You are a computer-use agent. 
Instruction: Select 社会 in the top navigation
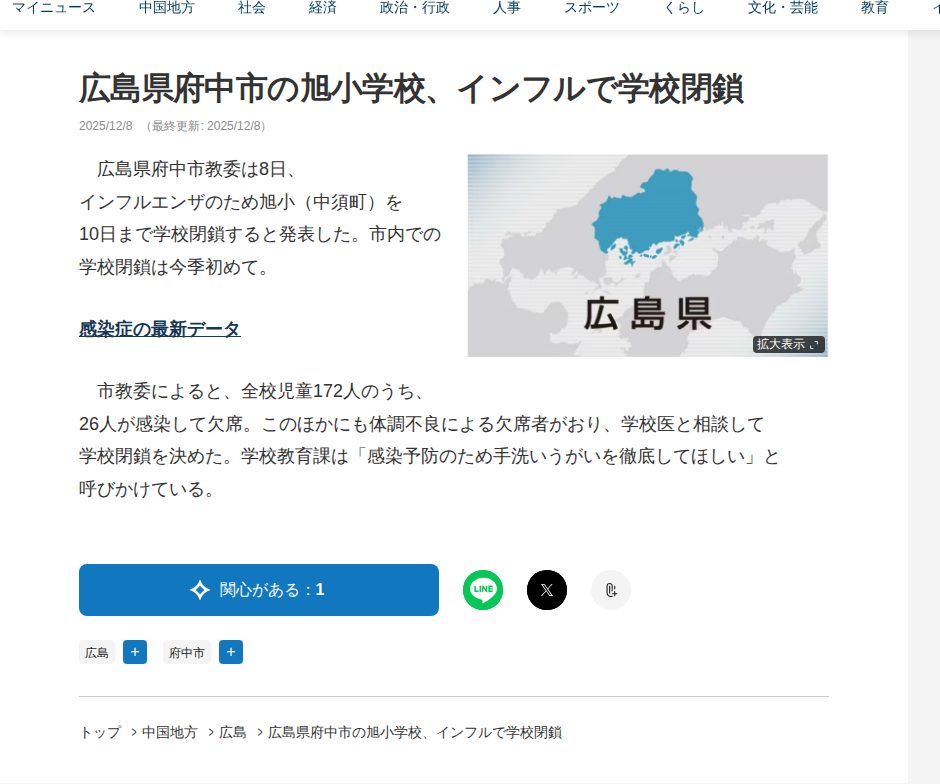[251, 8]
